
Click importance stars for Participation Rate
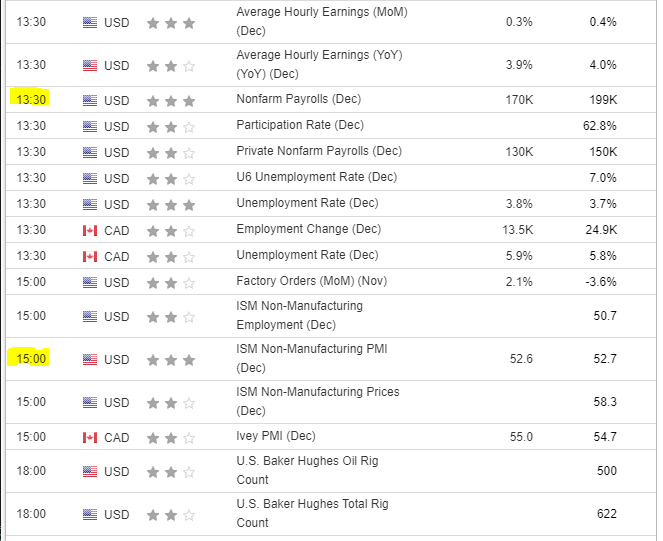[x=170, y=126]
